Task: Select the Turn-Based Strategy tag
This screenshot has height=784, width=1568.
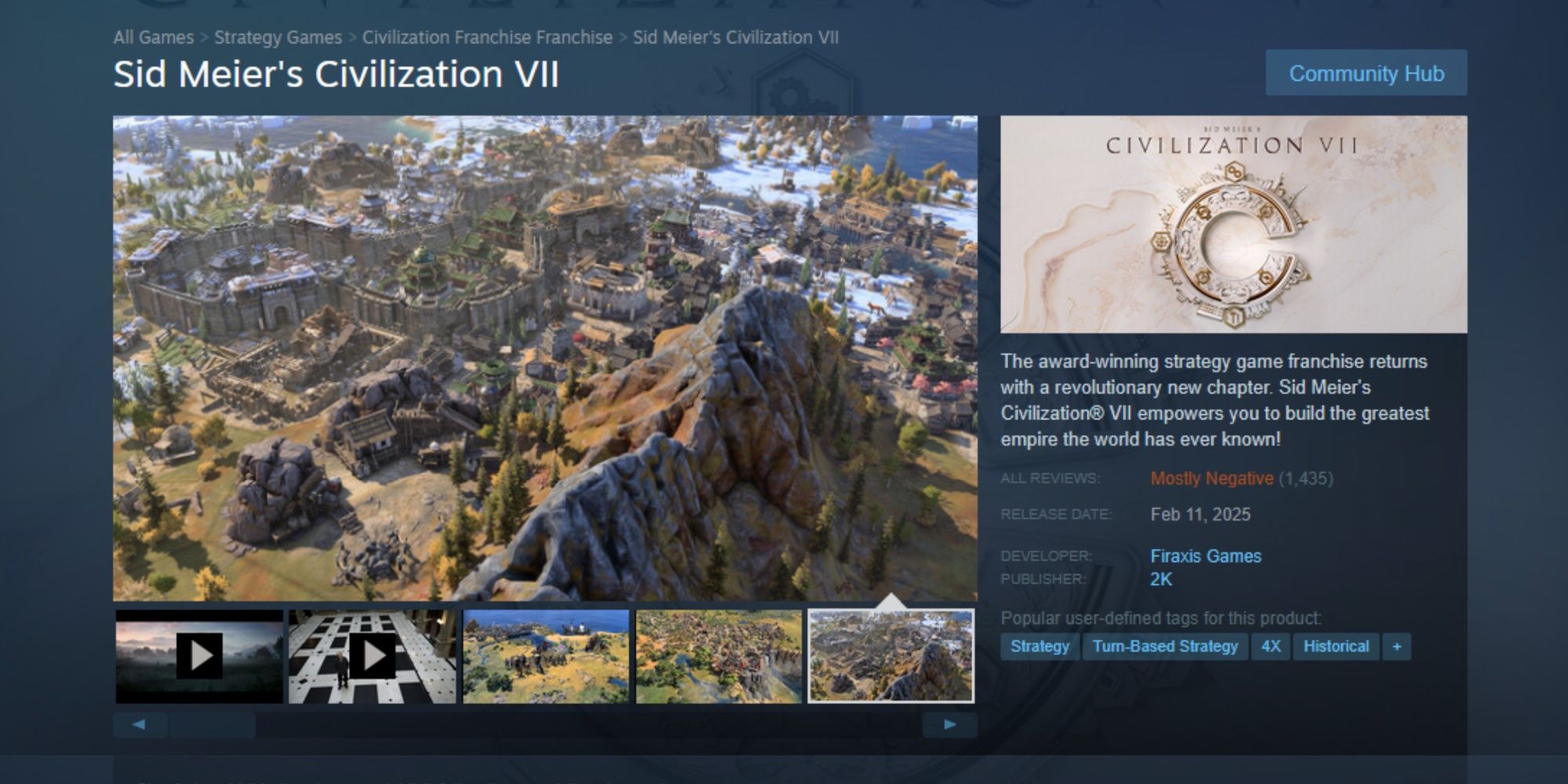Action: tap(1165, 647)
